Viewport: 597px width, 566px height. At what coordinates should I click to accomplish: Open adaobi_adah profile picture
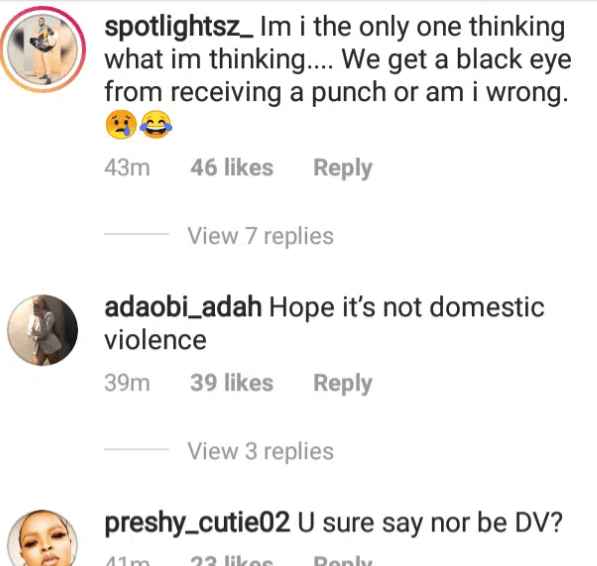click(43, 330)
